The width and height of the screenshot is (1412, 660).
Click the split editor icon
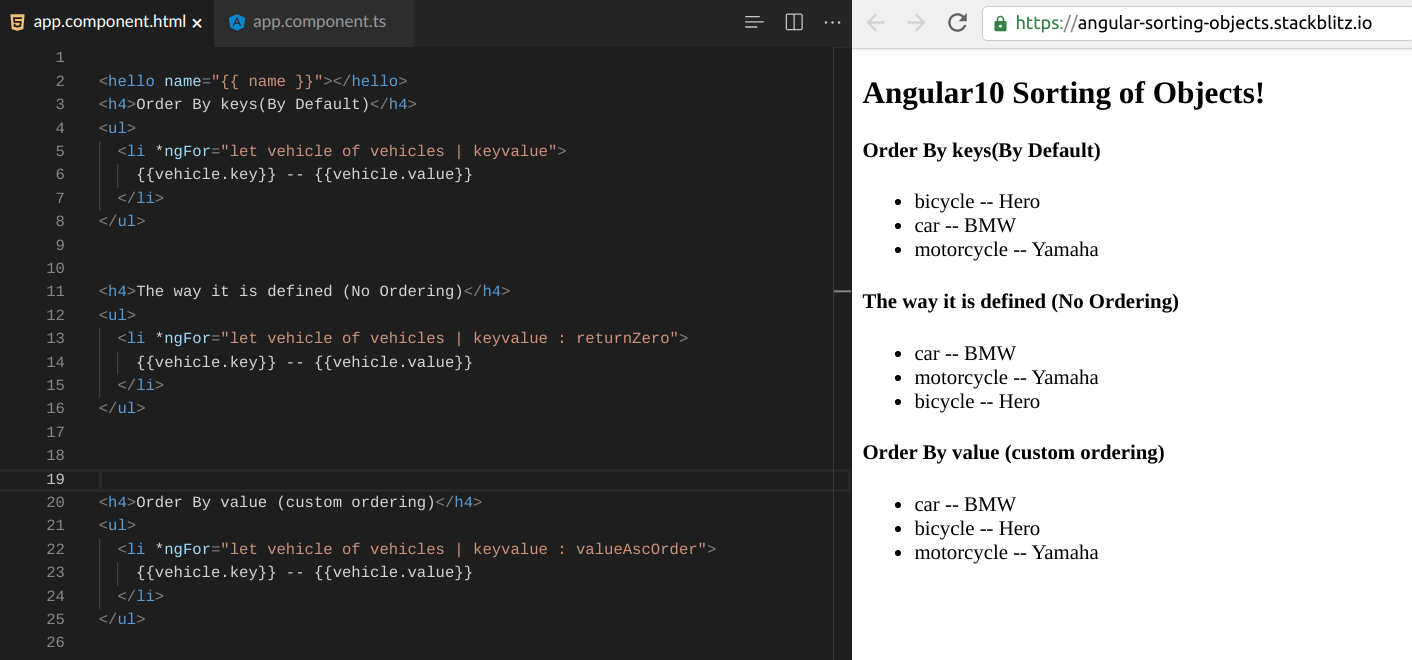coord(794,22)
